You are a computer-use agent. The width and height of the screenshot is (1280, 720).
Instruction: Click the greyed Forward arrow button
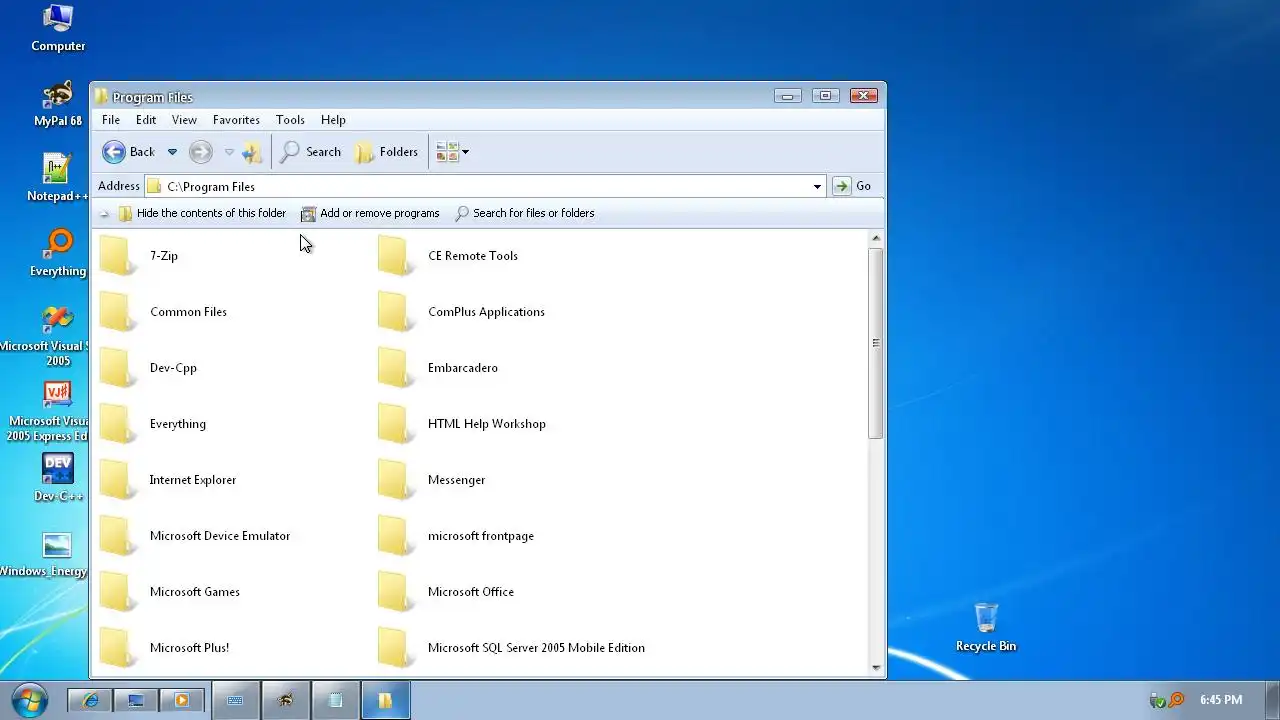point(201,152)
